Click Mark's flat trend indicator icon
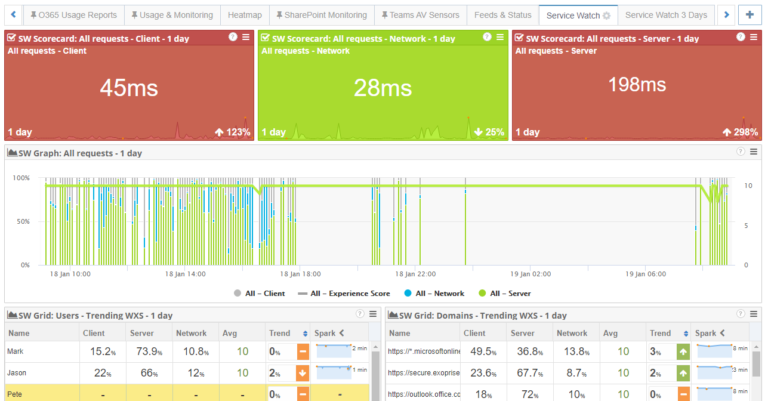This screenshot has height=401, width=768. (x=303, y=352)
